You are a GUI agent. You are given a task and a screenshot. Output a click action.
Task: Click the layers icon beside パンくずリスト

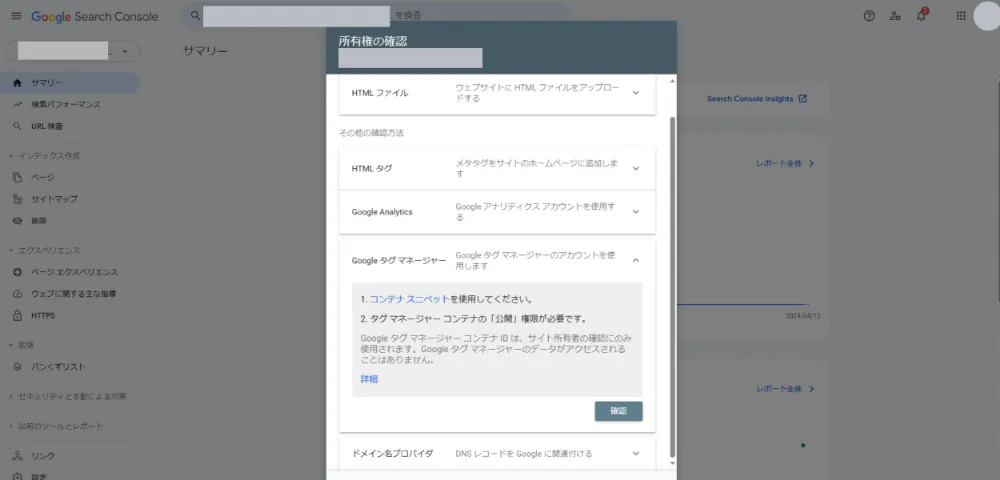(x=17, y=367)
